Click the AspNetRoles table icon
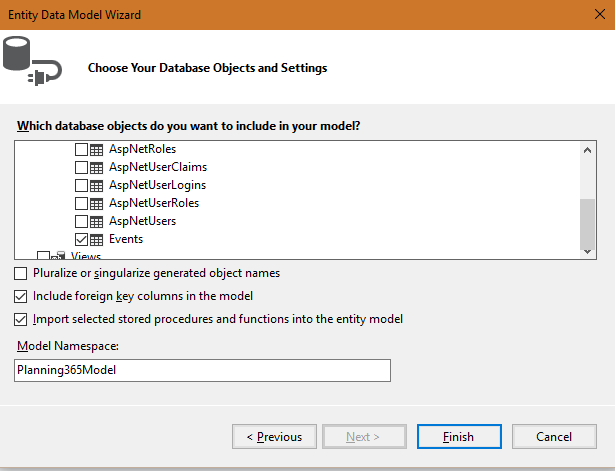Image resolution: width=615 pixels, height=471 pixels. [97, 149]
